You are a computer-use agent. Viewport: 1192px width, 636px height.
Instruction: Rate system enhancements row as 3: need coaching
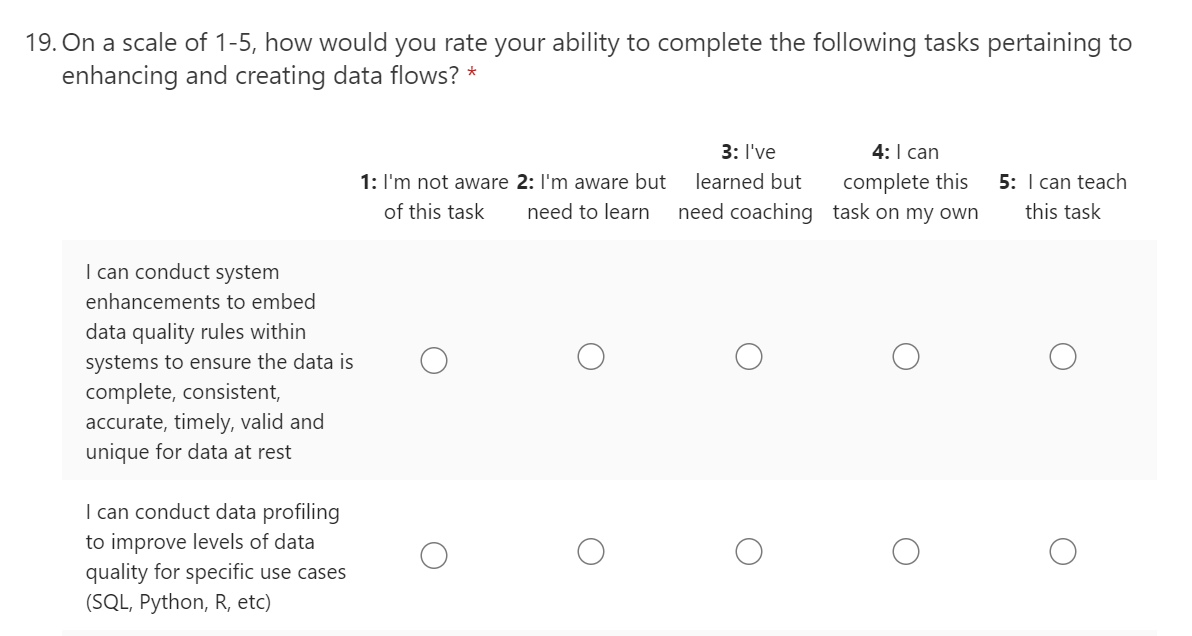[748, 356]
